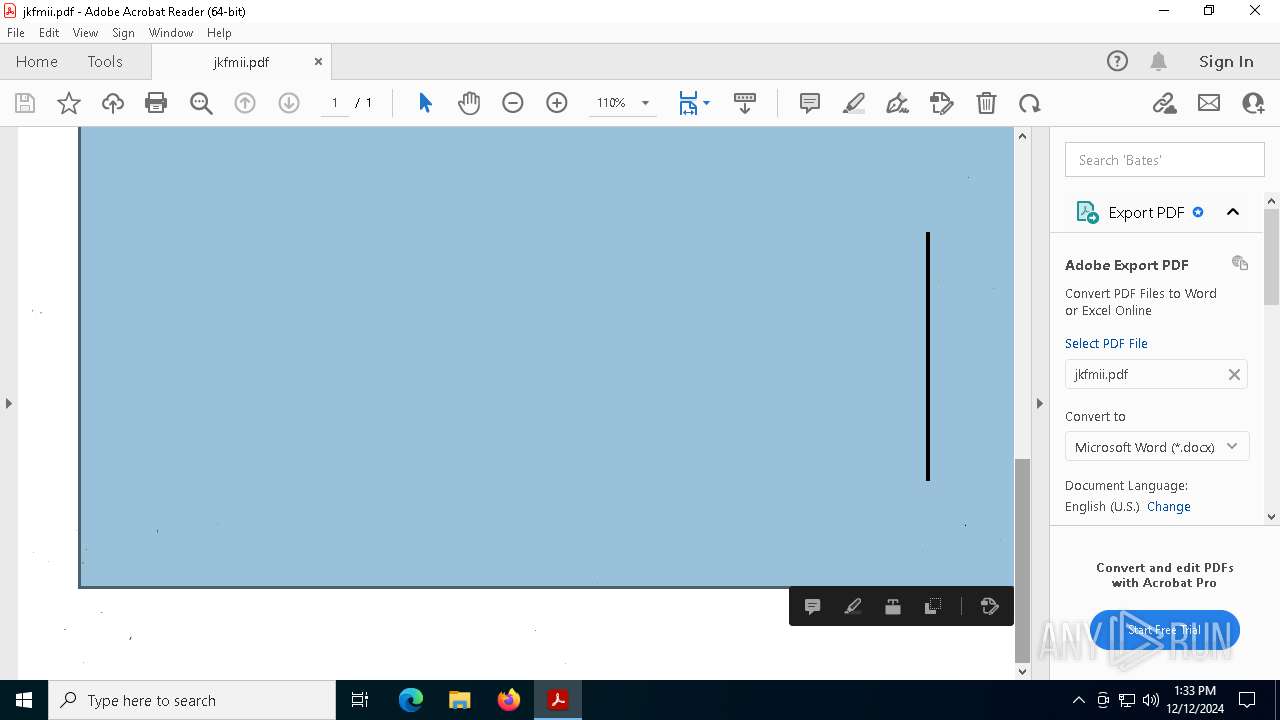Viewport: 1280px width, 720px height.
Task: Open the Sign document pen tool
Action: (898, 103)
